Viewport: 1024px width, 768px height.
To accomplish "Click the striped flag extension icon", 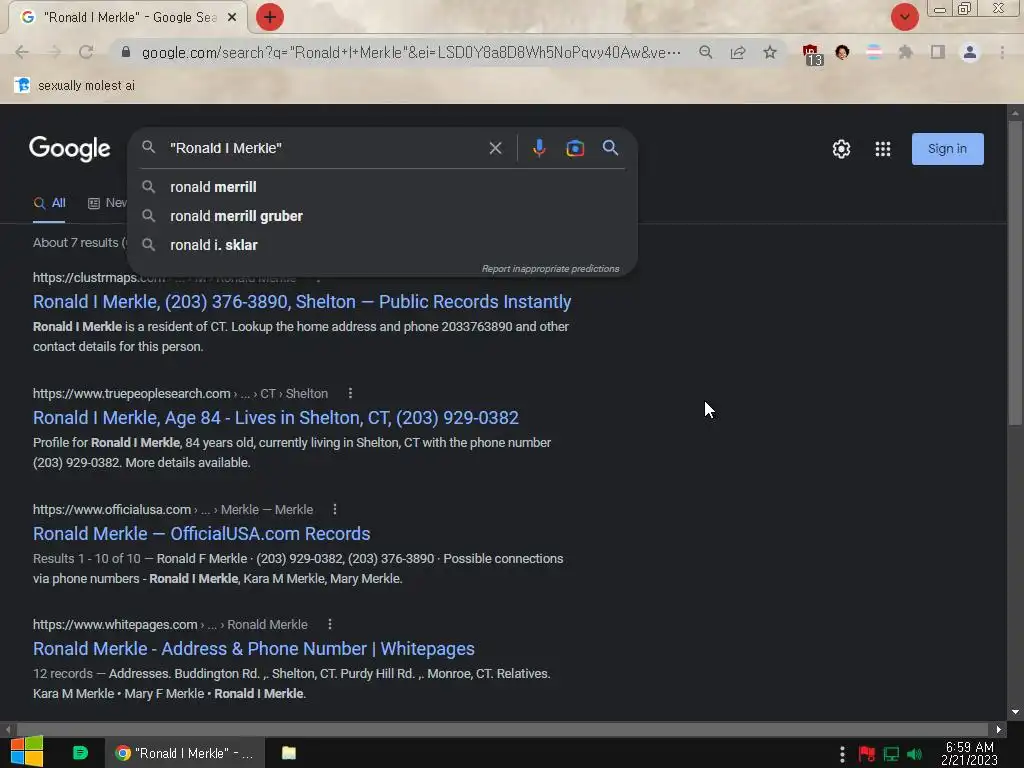I will 874,52.
